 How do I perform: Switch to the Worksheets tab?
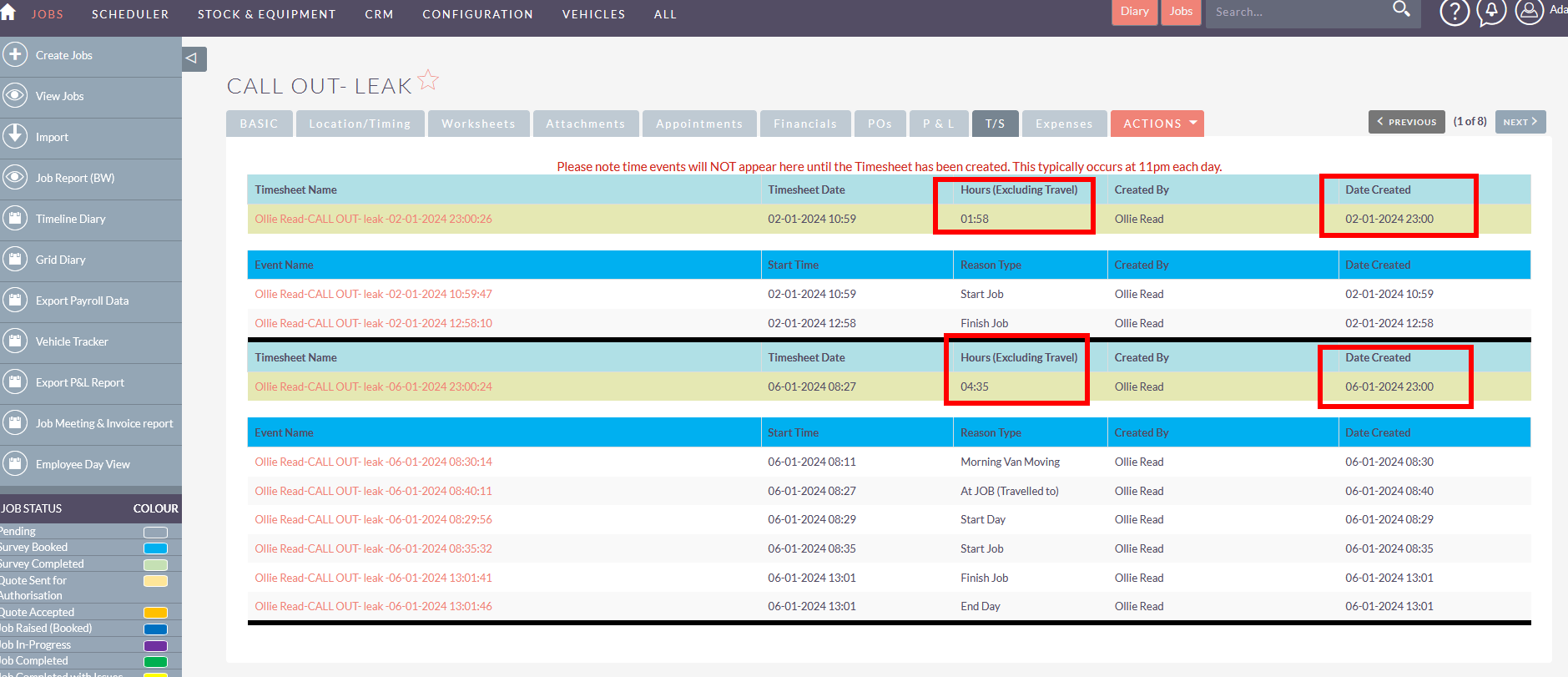tap(478, 124)
